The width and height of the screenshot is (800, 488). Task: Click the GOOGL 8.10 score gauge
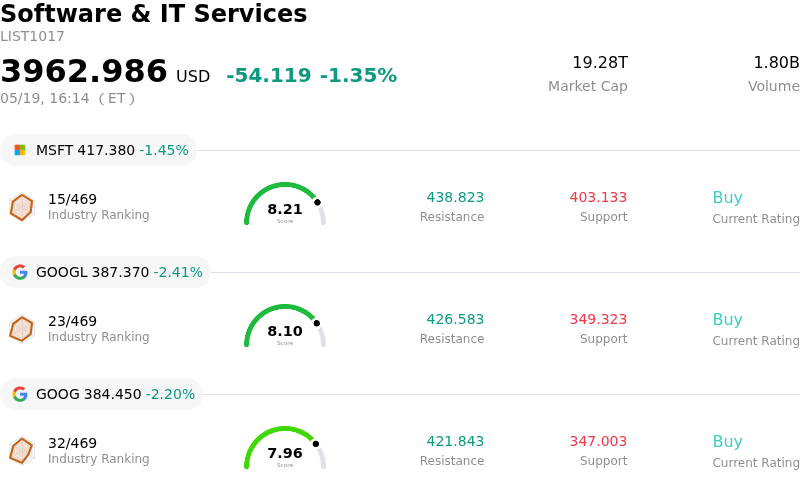(x=285, y=326)
